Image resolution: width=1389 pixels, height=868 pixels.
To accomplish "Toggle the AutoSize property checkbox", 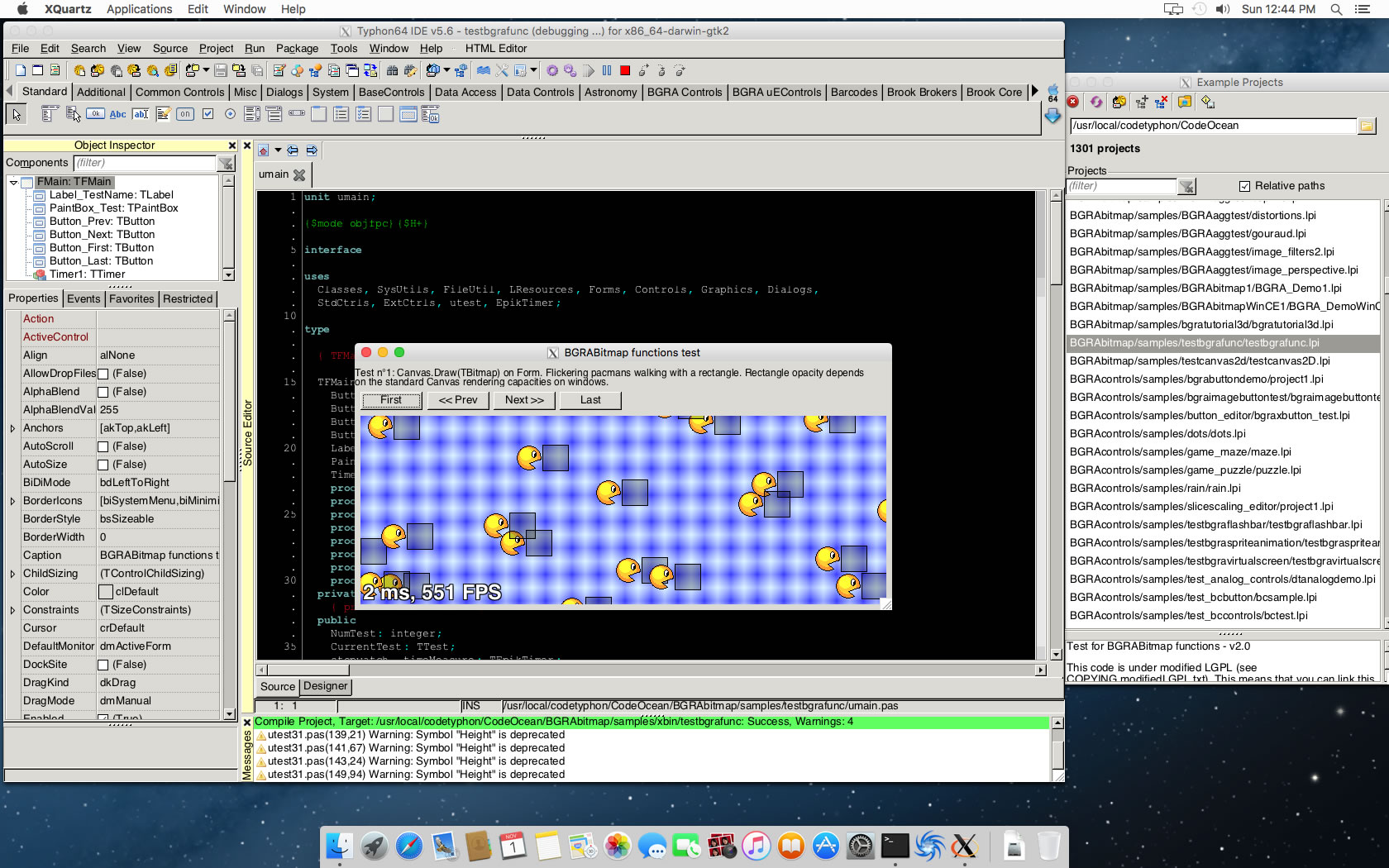I will 103,465.
